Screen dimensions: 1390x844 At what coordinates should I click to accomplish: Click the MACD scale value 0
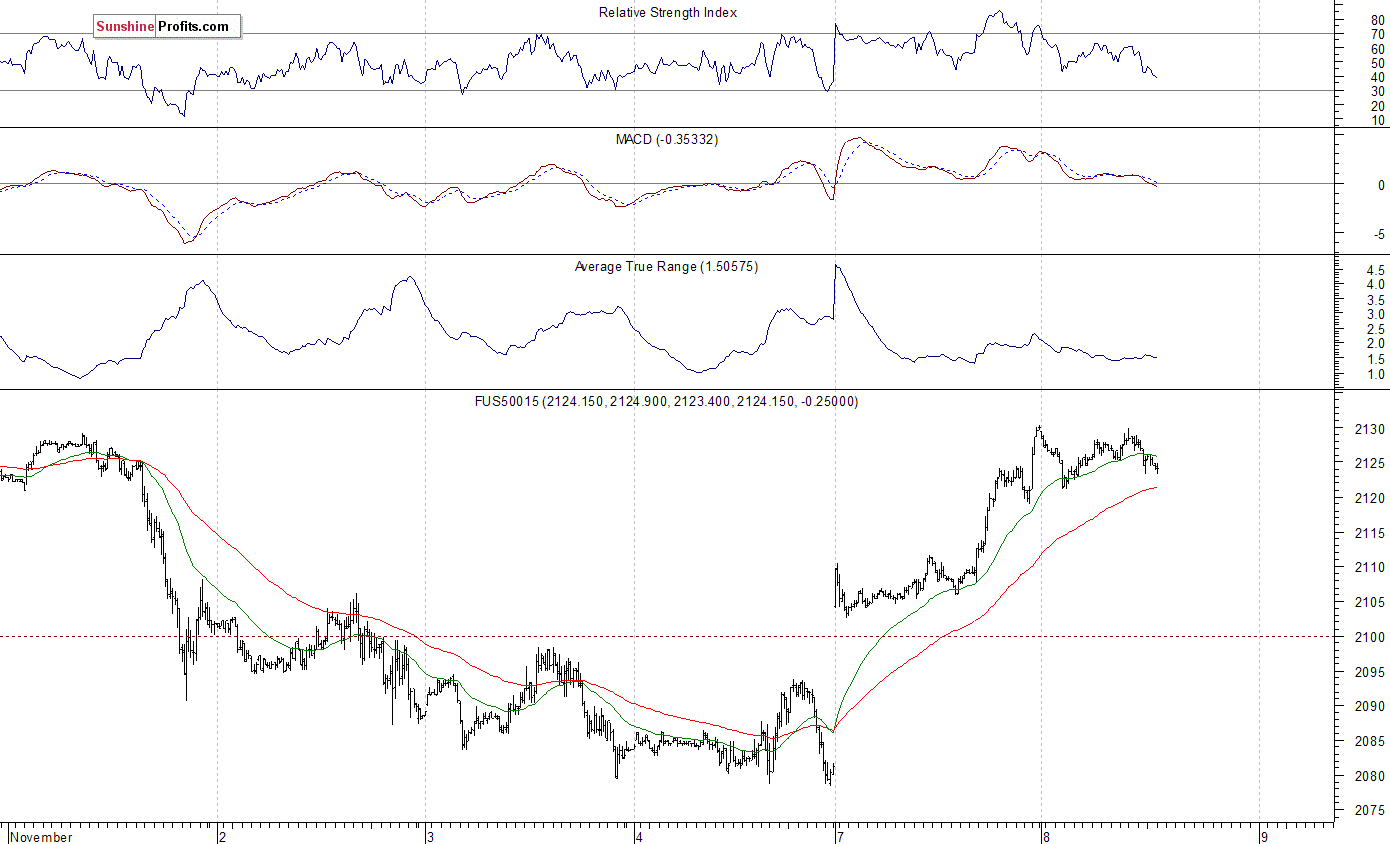(x=1381, y=185)
